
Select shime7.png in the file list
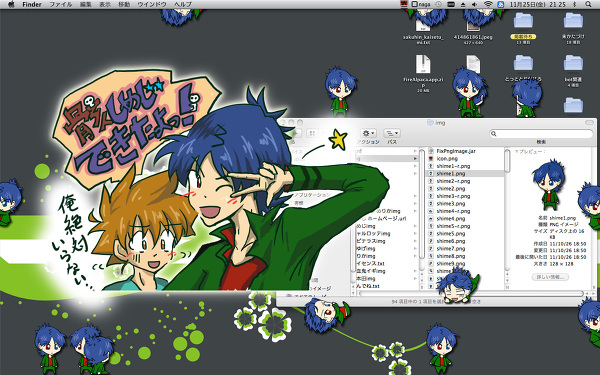pyautogui.click(x=450, y=248)
